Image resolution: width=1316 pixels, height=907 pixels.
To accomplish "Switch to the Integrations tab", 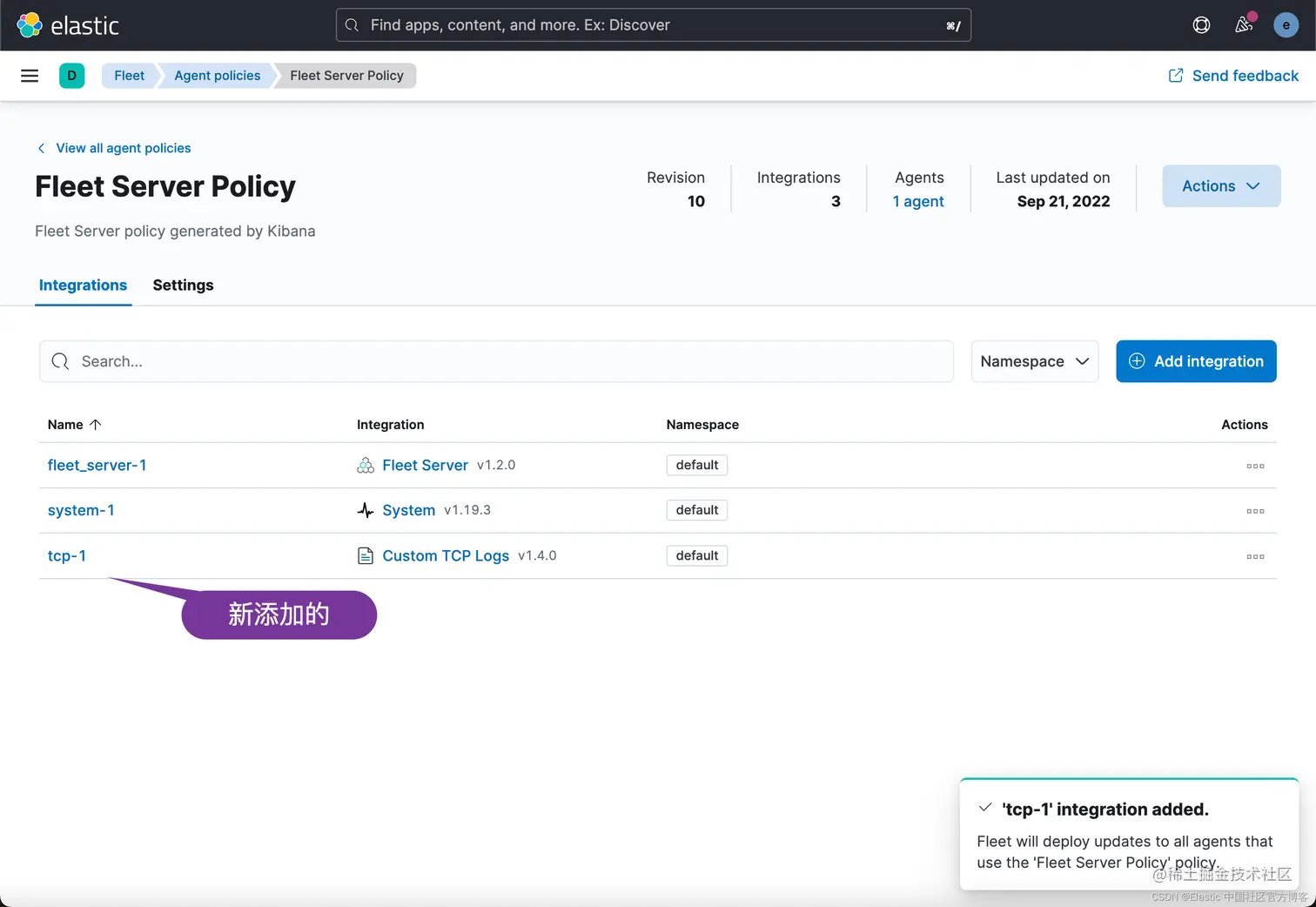I will [x=83, y=286].
